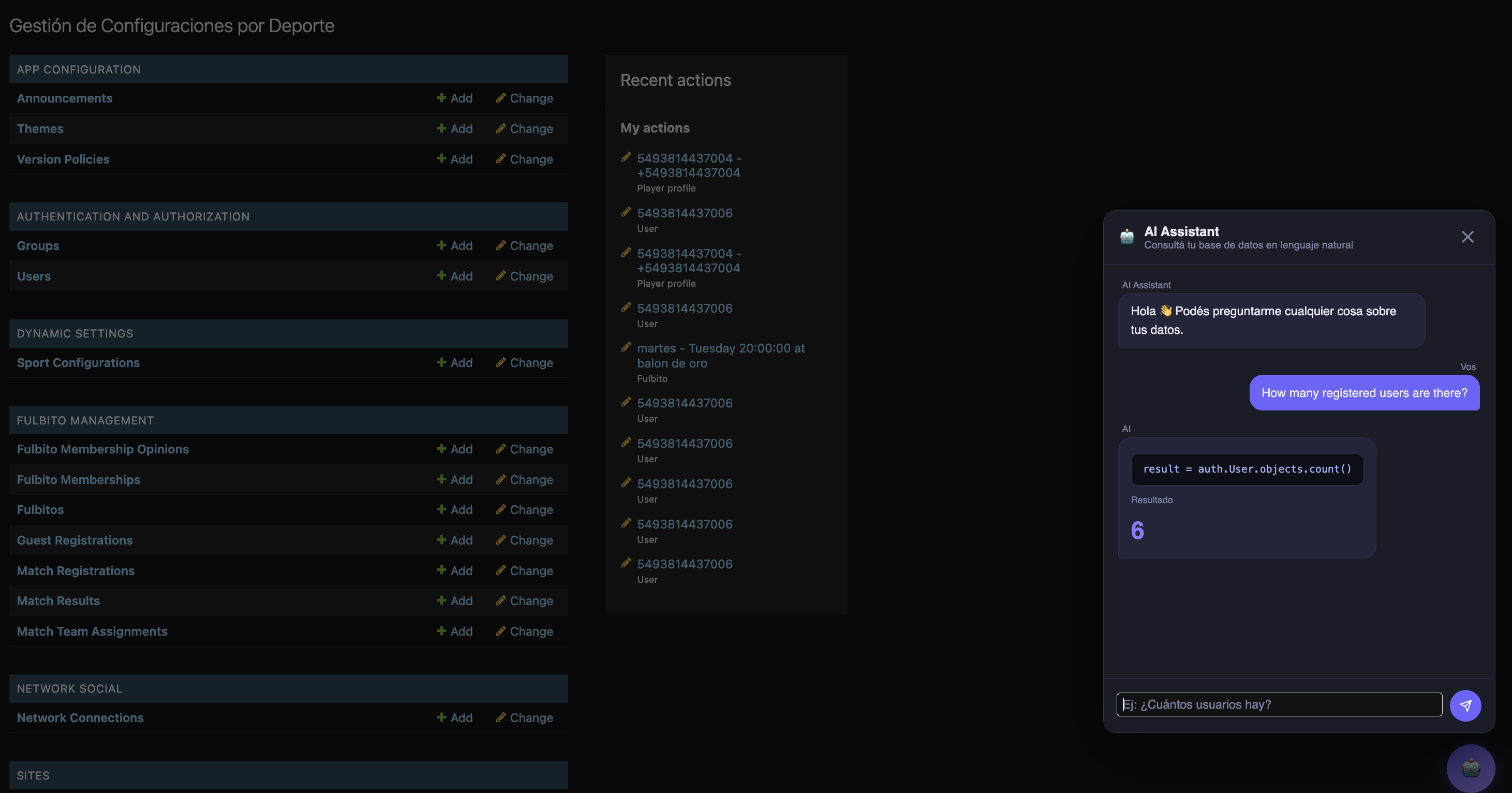Change Guest Registrations entries
Image resolution: width=1512 pixels, height=793 pixels.
[525, 540]
